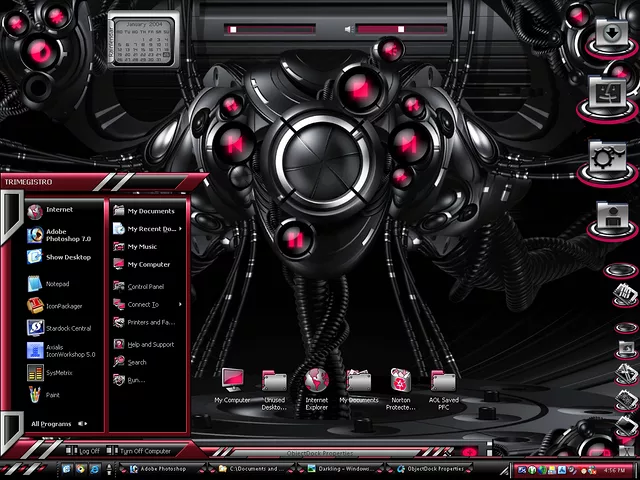Screen dimensions: 640x480
Task: Open the download folder icon in dock
Action: 608,34
